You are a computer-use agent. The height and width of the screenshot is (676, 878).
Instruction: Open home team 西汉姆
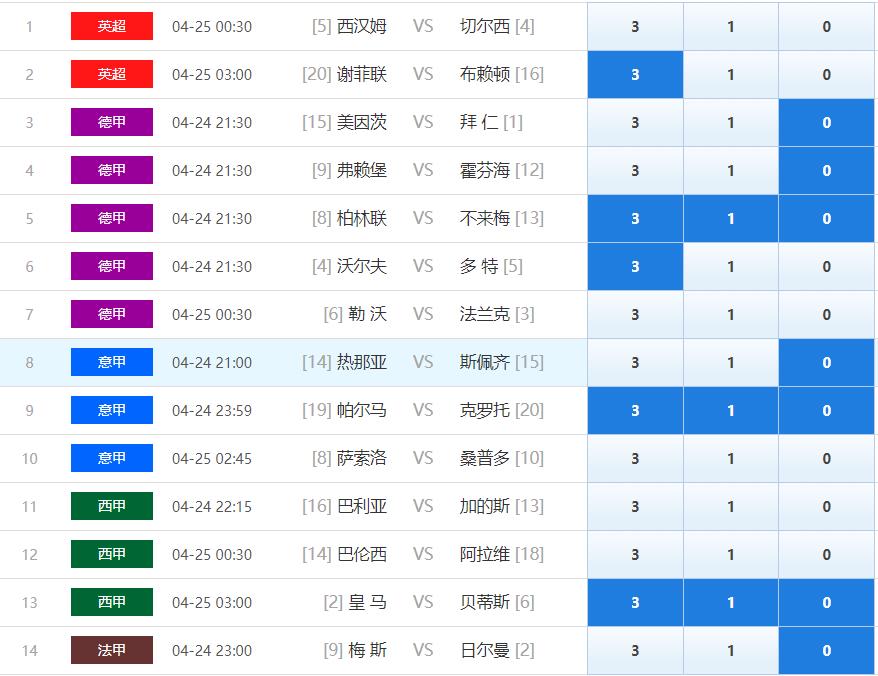(362, 26)
